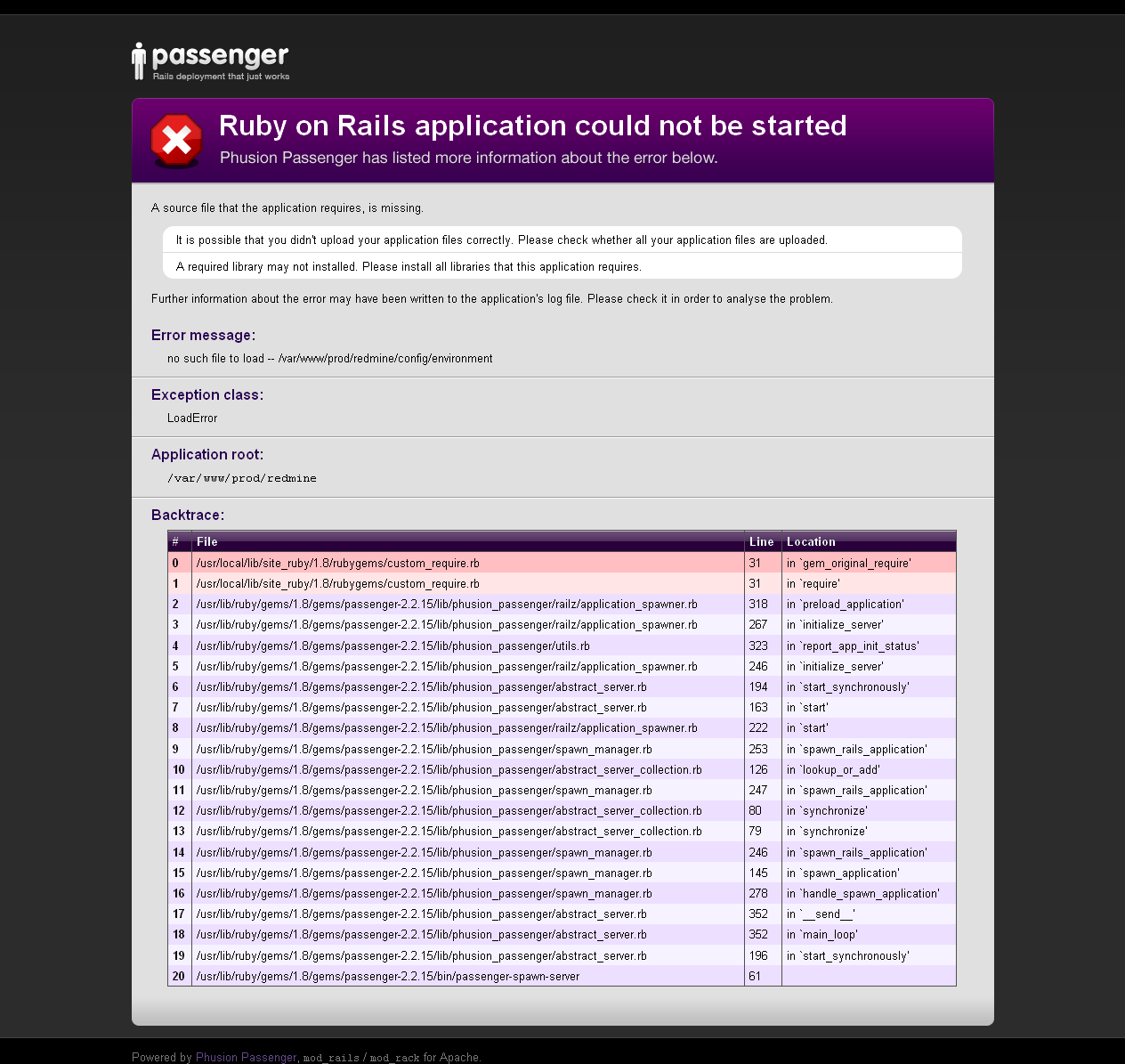1125x1064 pixels.
Task: Click line number 61 in backtrace
Action: tap(755, 976)
